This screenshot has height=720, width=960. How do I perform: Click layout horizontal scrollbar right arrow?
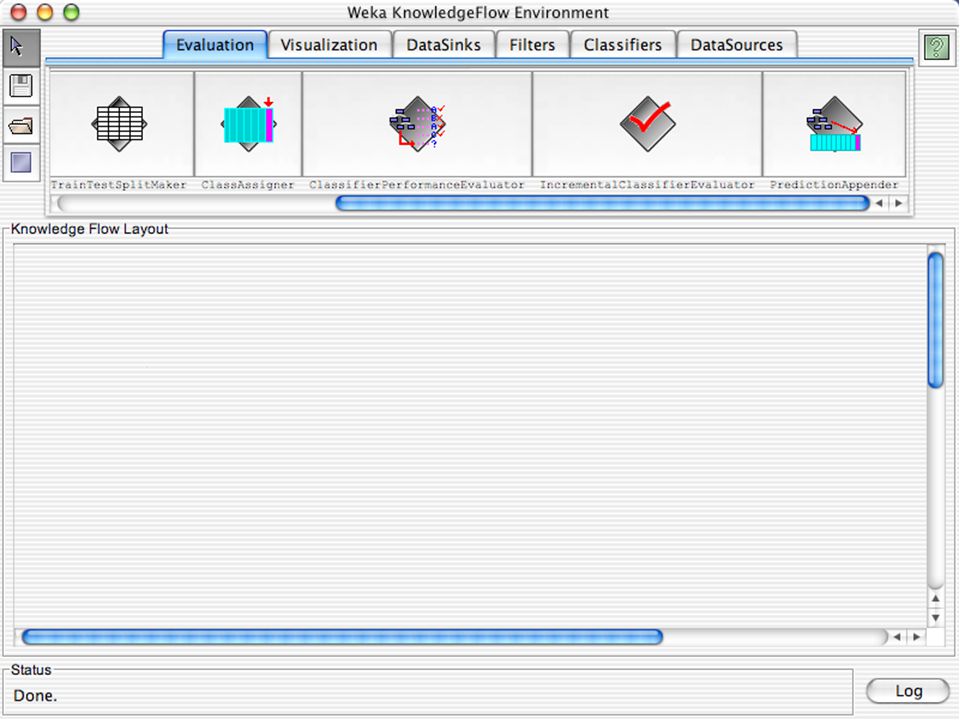pos(916,637)
